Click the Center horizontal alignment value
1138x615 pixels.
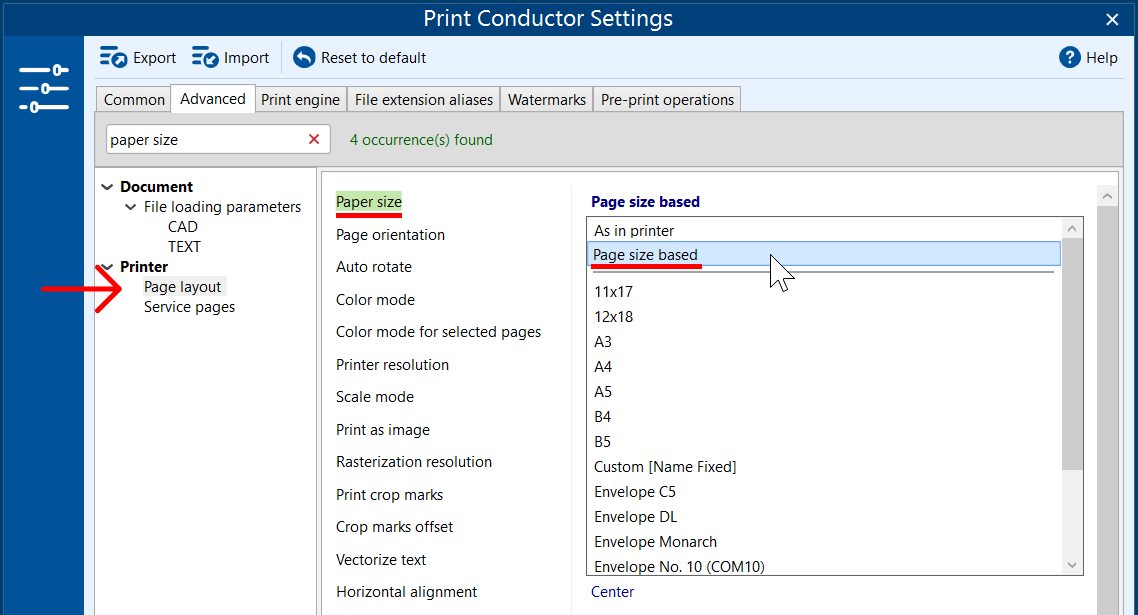pyautogui.click(x=612, y=592)
